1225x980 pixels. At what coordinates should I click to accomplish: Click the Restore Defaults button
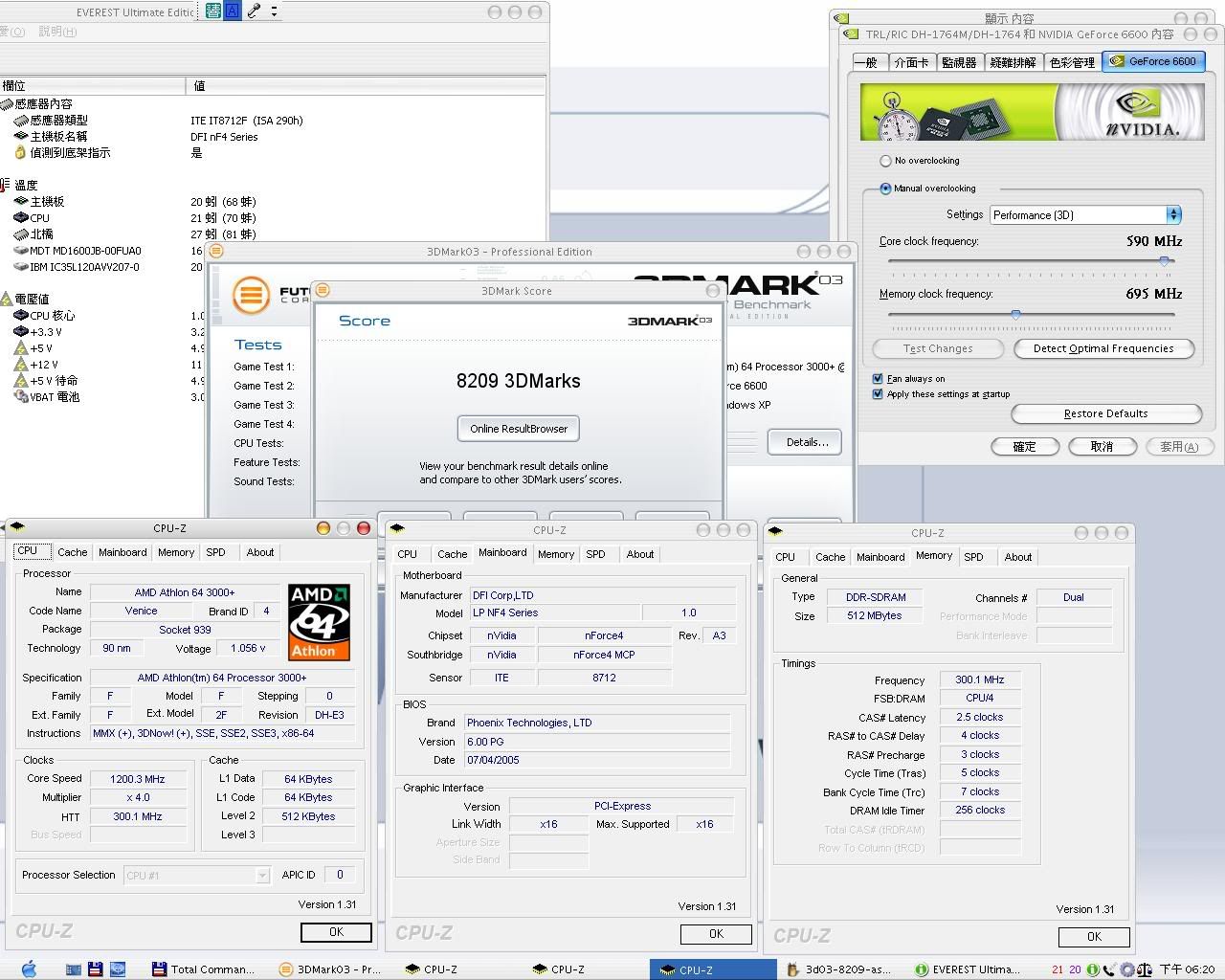pyautogui.click(x=1105, y=413)
